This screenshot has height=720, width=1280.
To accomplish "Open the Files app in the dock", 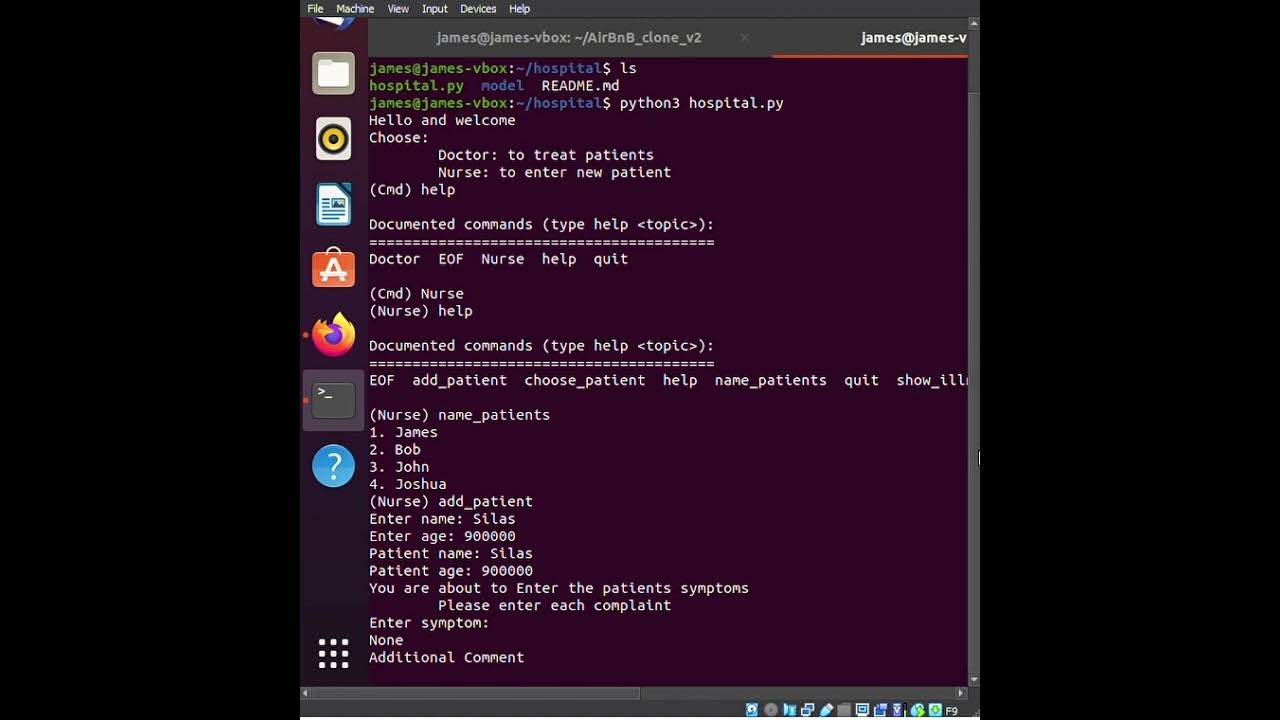I will (333, 74).
